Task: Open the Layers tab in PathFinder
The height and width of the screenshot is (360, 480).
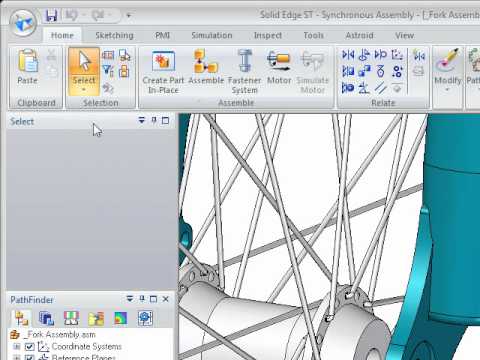Action: 71,318
